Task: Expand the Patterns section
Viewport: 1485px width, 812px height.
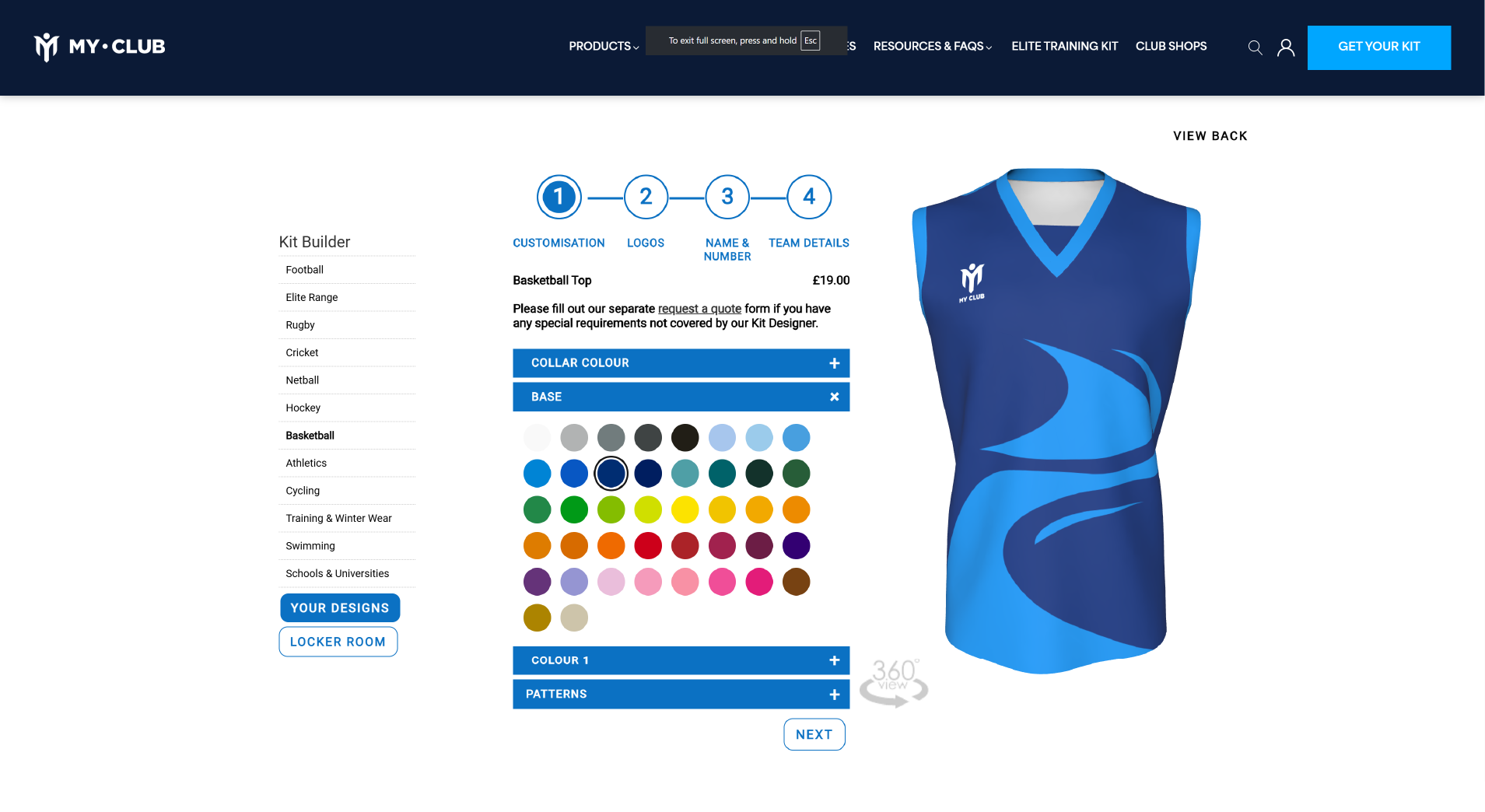Action: pos(681,694)
